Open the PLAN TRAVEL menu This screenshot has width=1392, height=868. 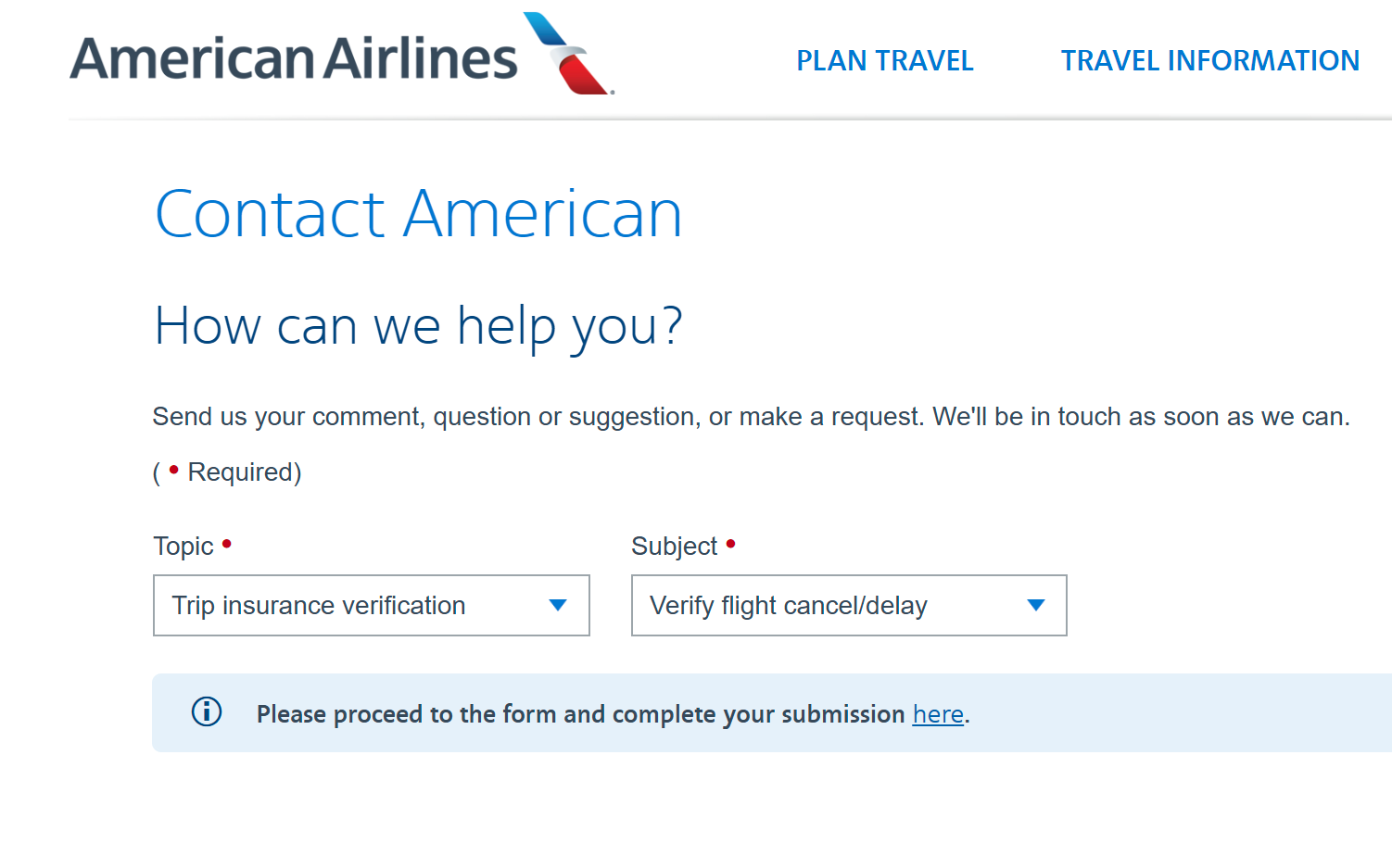coord(884,61)
